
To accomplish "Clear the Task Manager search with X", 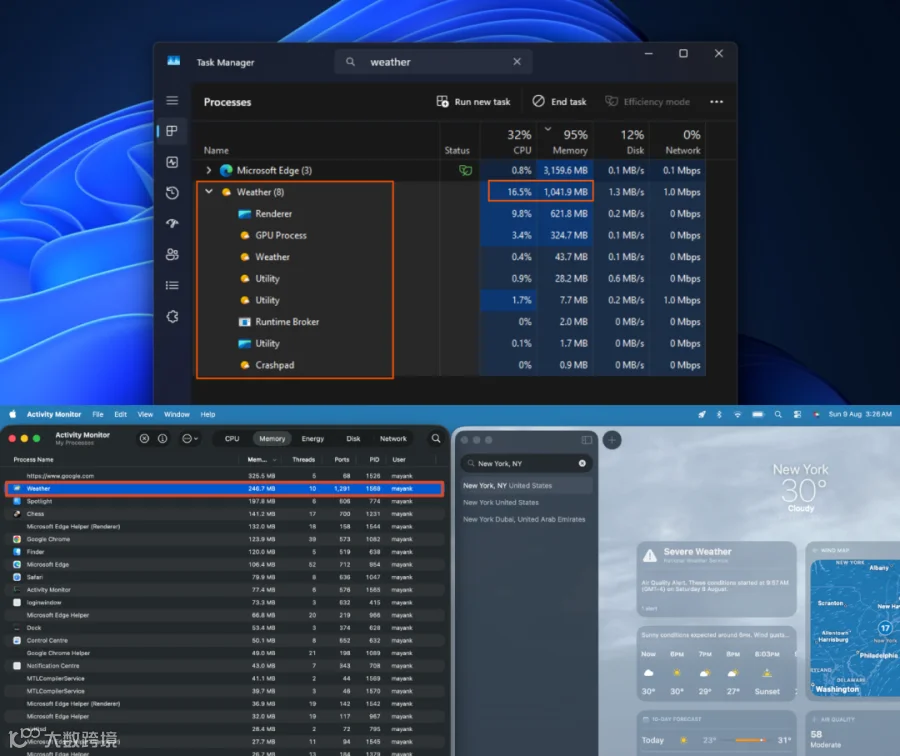I will 517,61.
